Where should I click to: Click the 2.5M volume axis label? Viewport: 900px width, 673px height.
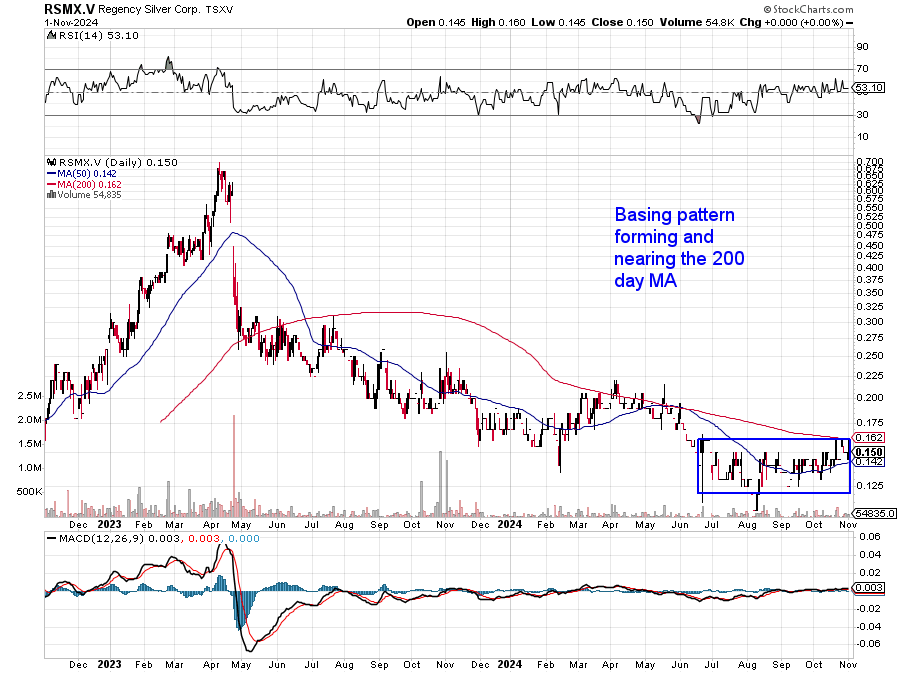30,396
